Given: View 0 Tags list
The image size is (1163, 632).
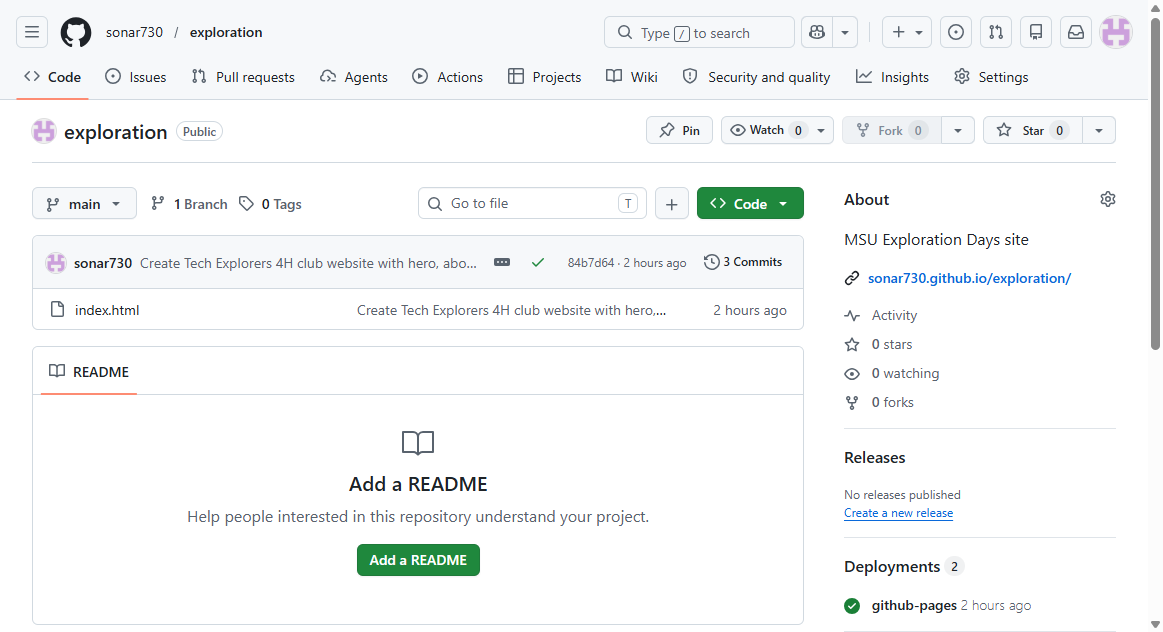Looking at the screenshot, I should (270, 204).
